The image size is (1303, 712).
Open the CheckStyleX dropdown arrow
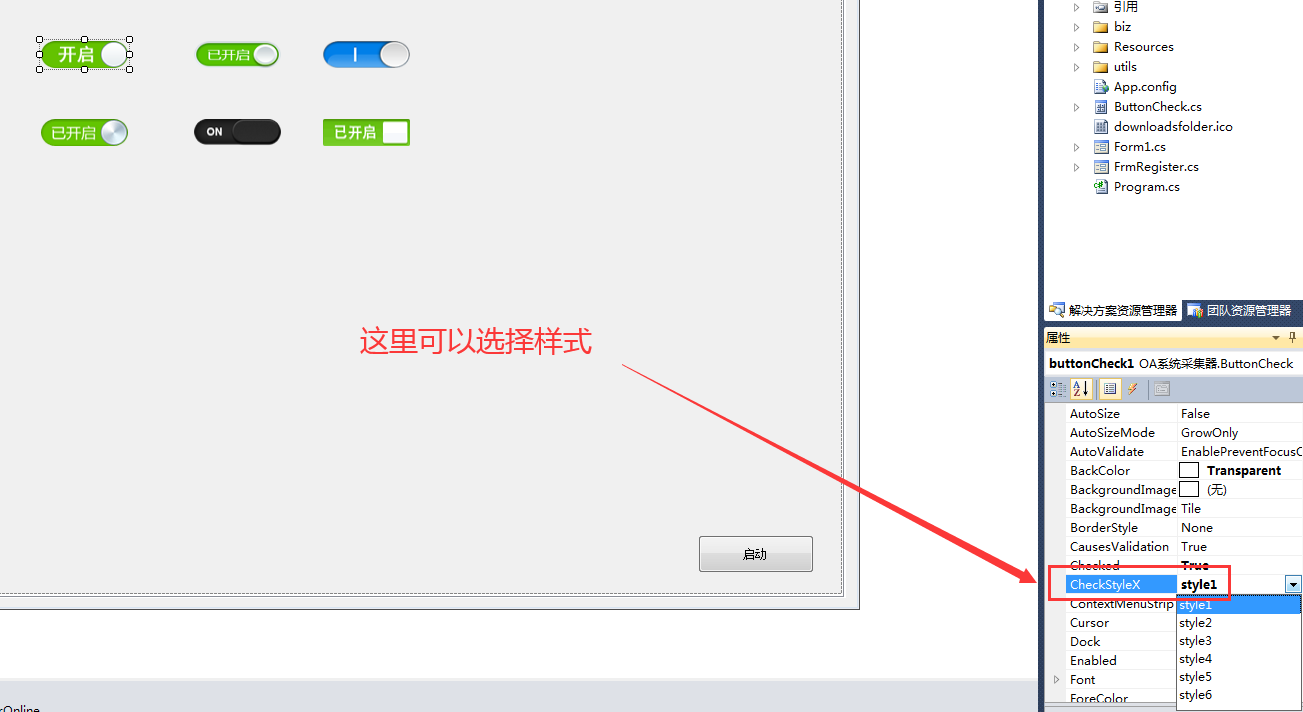pyautogui.click(x=1293, y=584)
